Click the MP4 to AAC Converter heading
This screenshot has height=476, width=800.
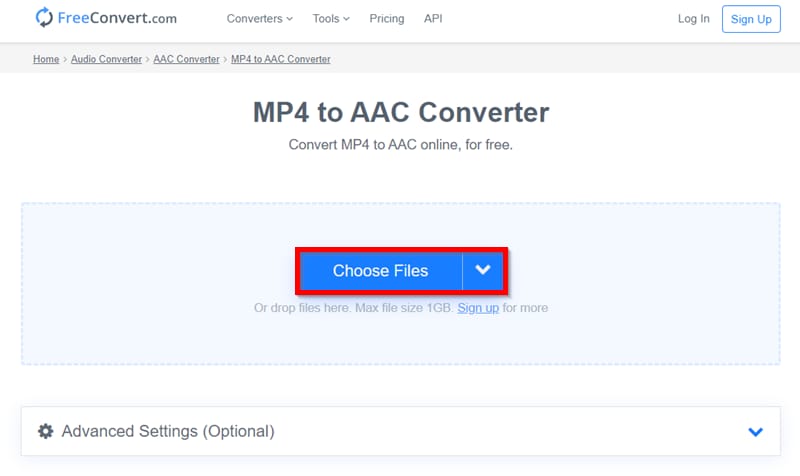[400, 111]
